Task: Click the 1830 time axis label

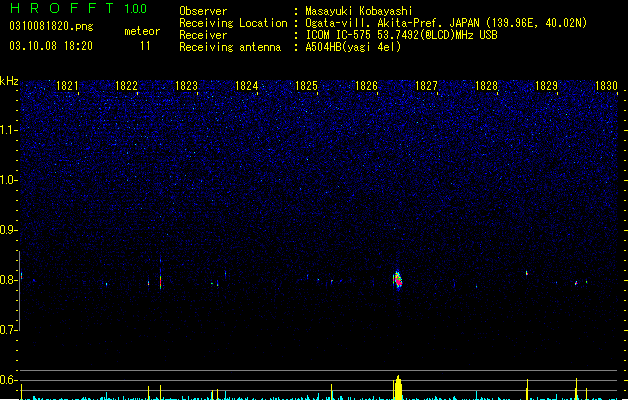Action: (x=606, y=86)
